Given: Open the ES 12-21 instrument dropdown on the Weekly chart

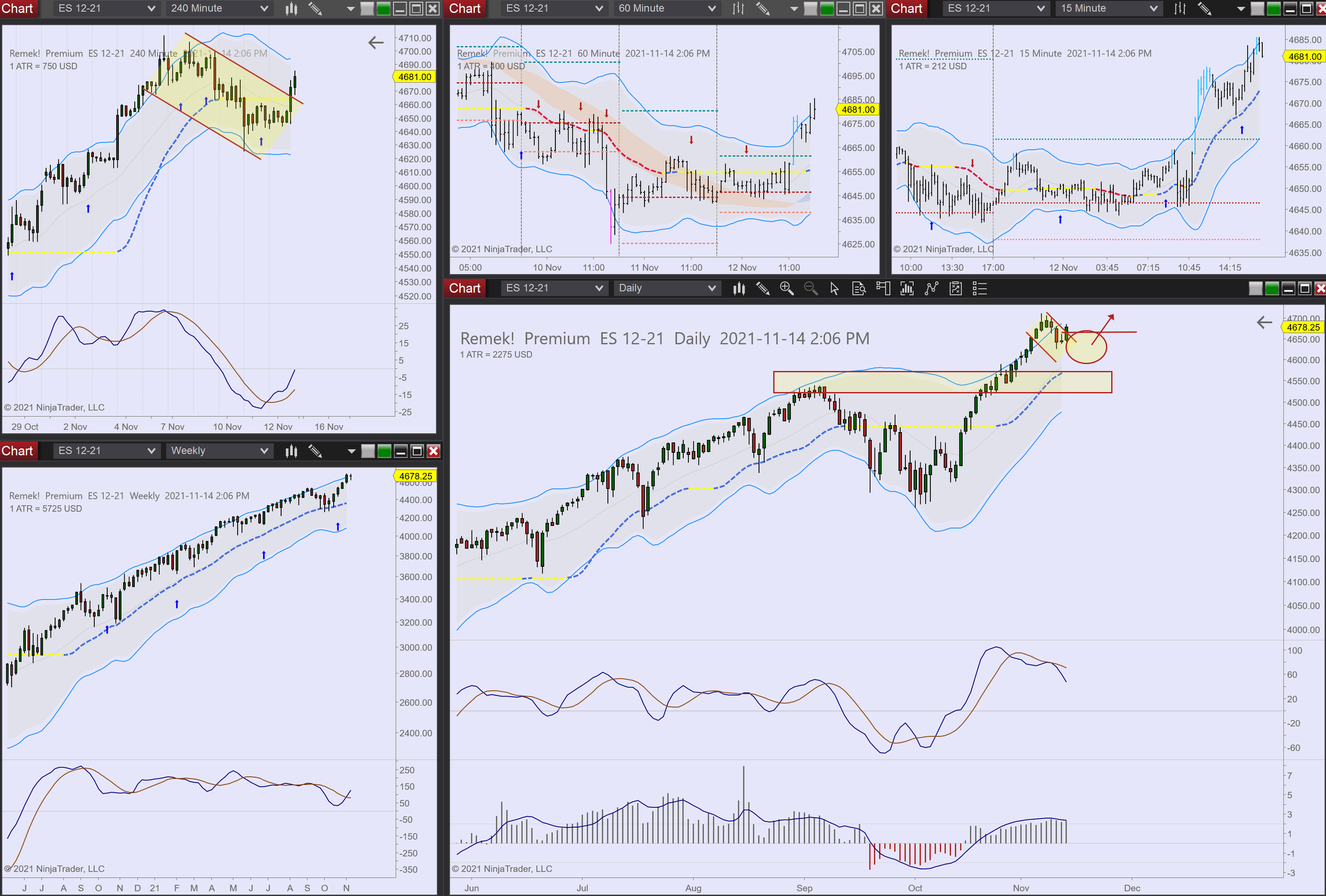Looking at the screenshot, I should [106, 451].
